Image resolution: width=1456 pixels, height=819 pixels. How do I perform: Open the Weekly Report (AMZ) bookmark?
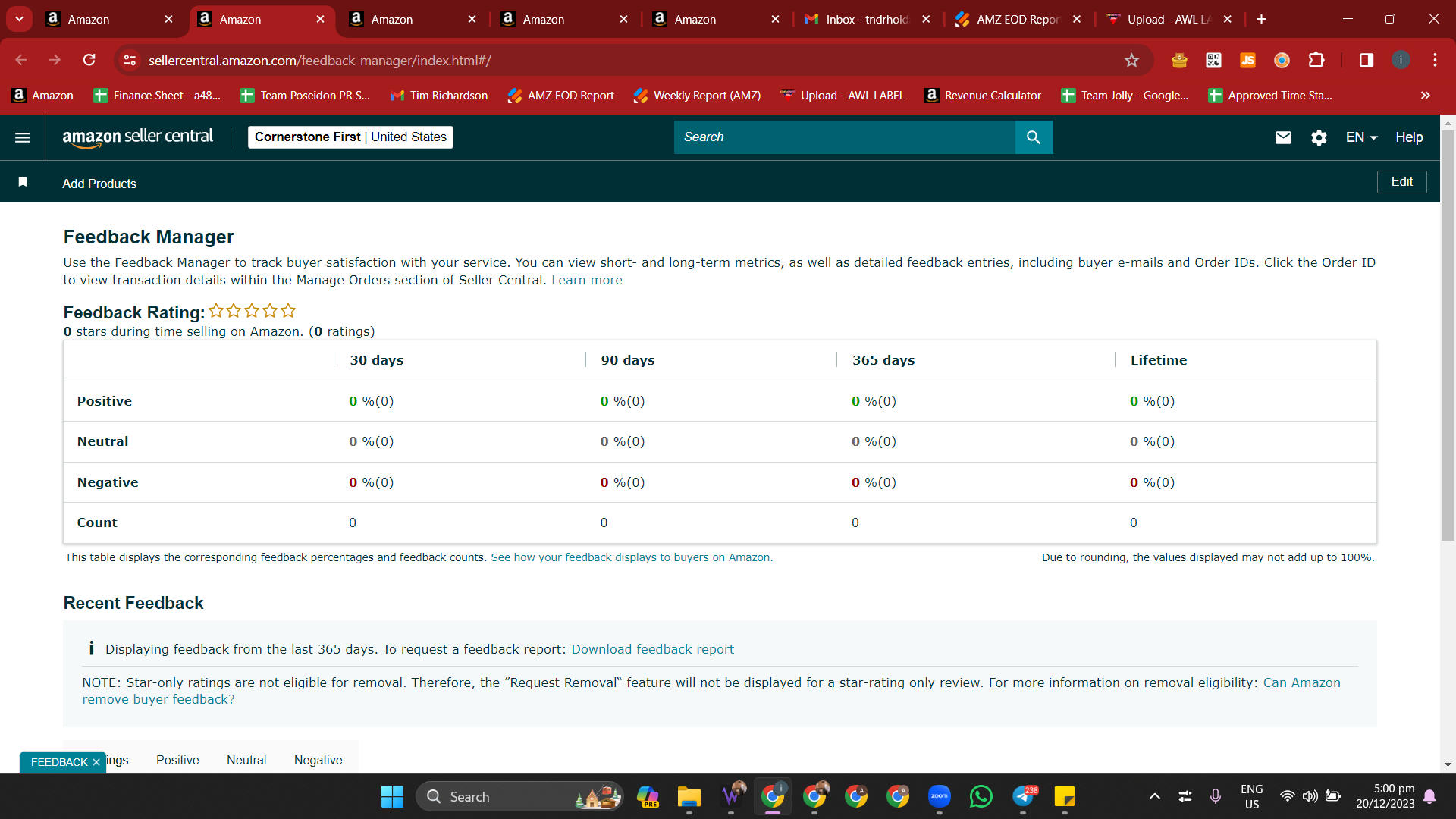697,96
